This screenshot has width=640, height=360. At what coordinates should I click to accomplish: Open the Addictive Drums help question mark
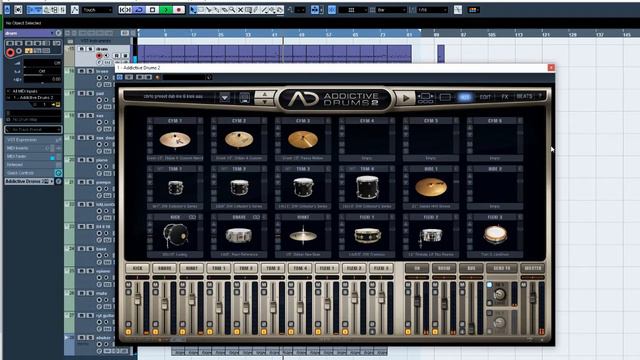540,96
